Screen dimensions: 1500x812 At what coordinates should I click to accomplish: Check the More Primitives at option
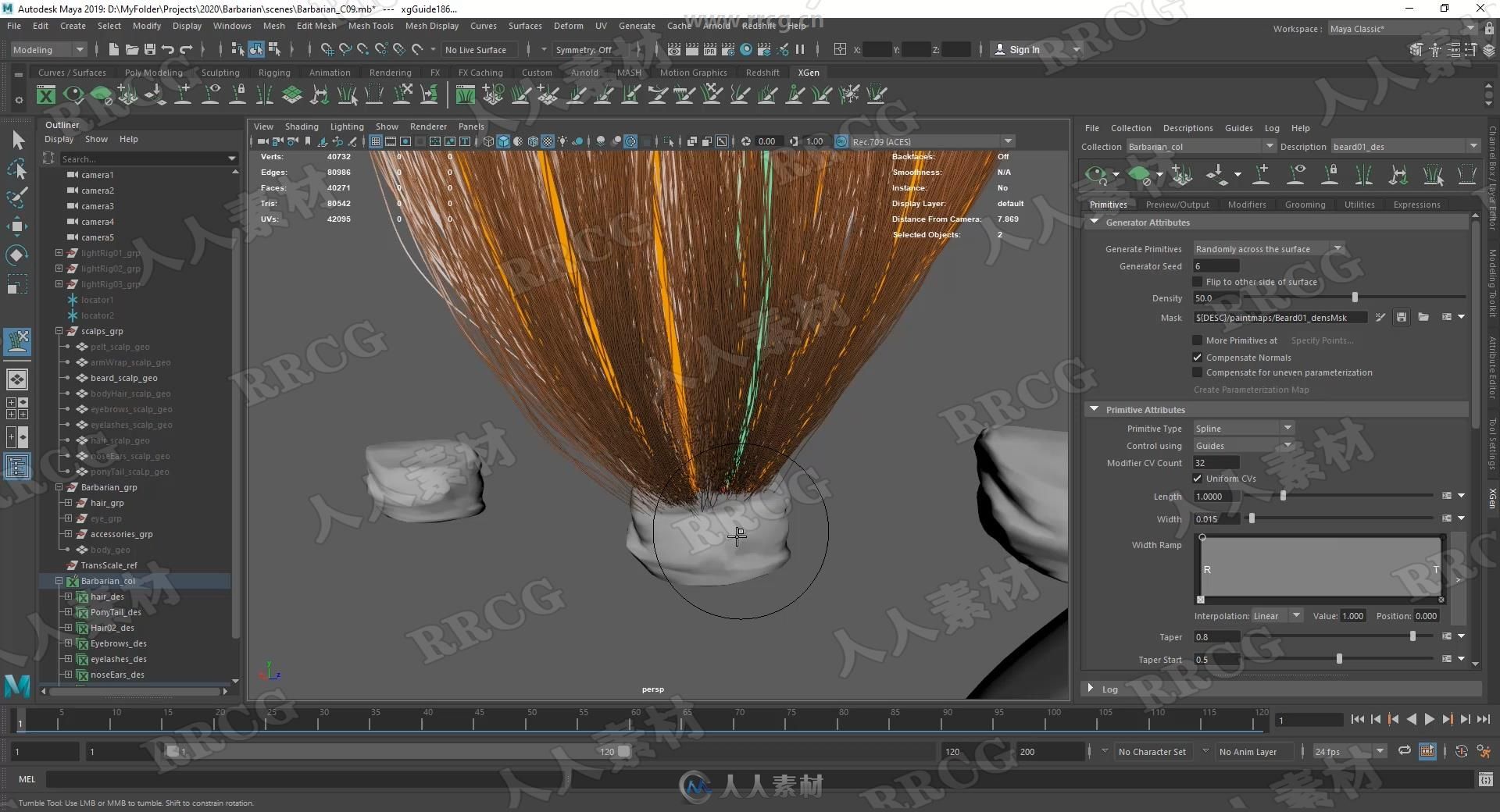click(1197, 340)
